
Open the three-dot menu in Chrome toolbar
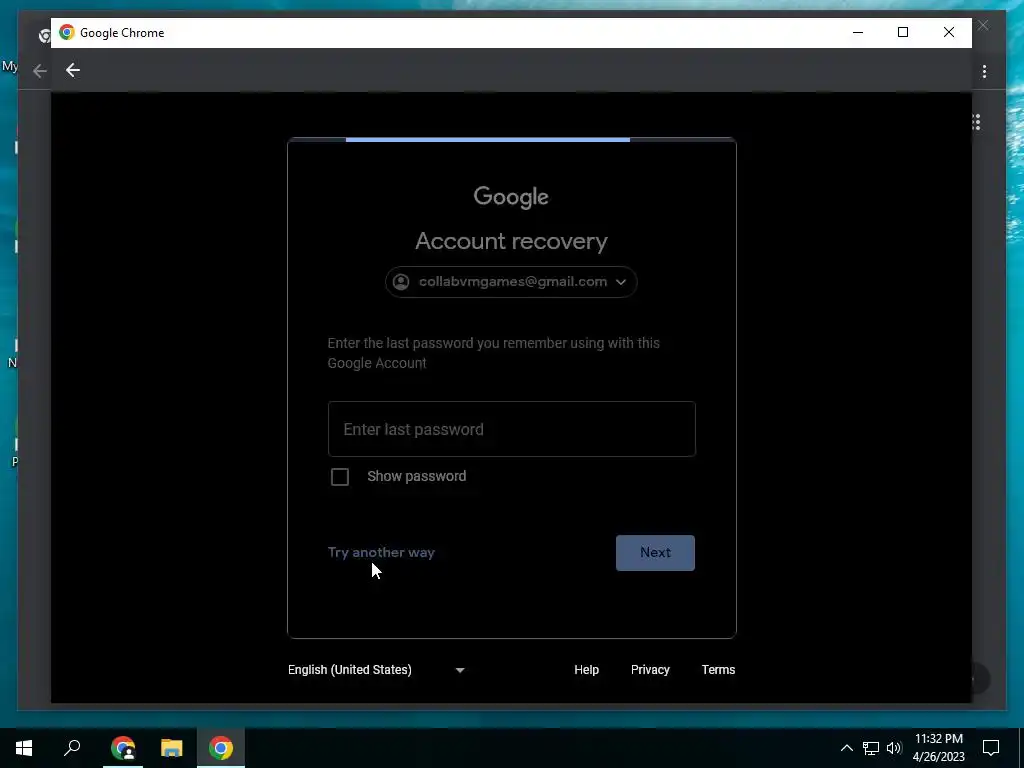984,71
